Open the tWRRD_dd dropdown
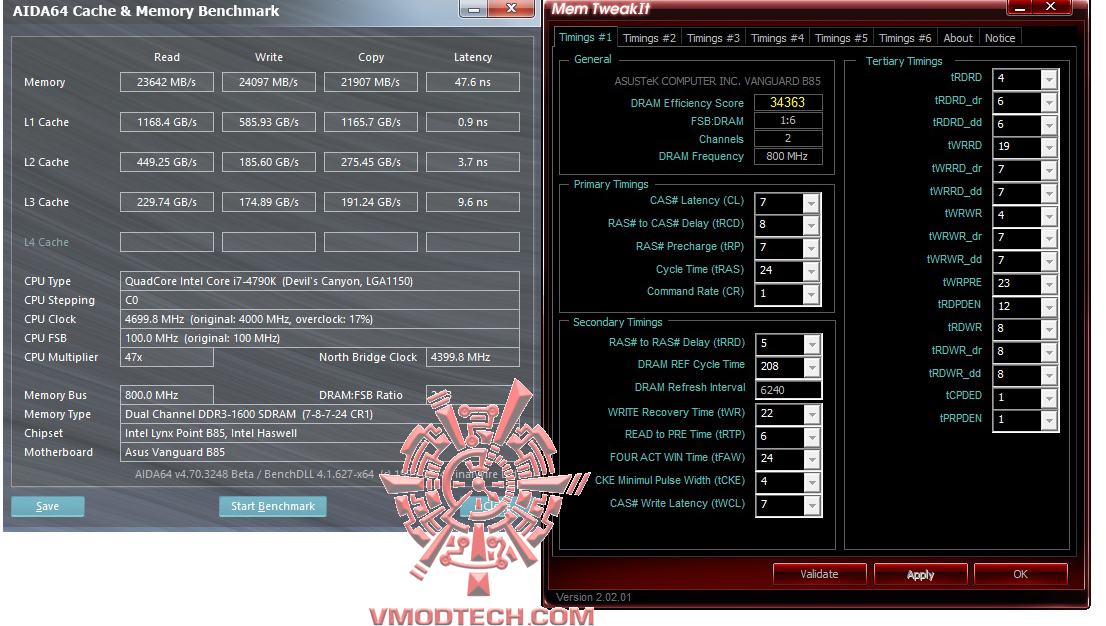The width and height of the screenshot is (1106, 626). [1050, 193]
